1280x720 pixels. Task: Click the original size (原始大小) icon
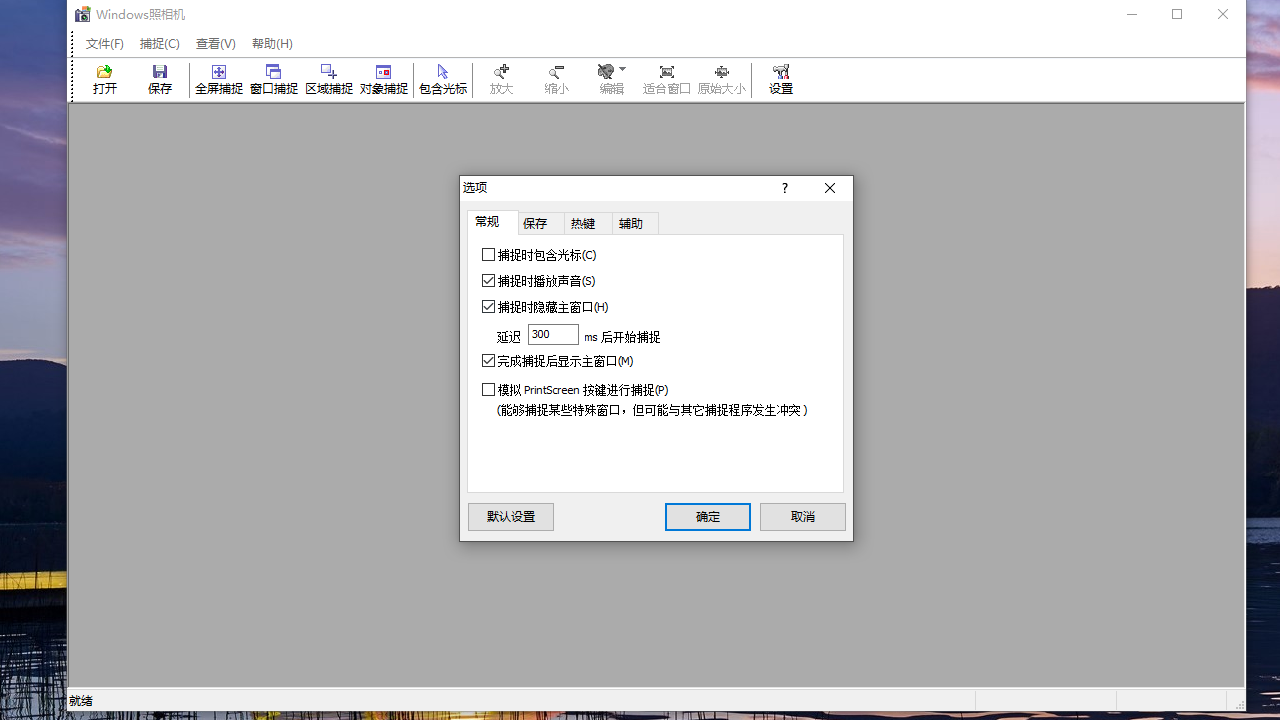pyautogui.click(x=721, y=79)
